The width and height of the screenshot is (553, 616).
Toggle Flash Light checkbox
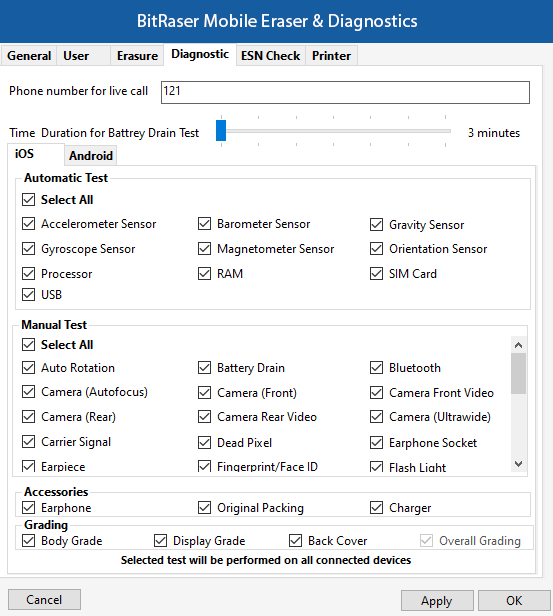[376, 467]
